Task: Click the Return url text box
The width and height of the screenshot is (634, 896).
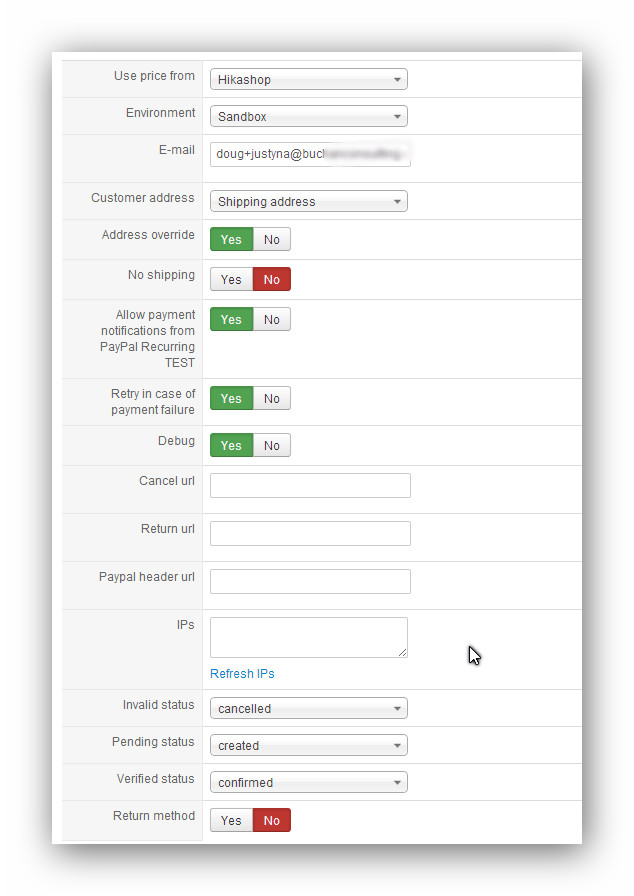Action: (x=310, y=533)
